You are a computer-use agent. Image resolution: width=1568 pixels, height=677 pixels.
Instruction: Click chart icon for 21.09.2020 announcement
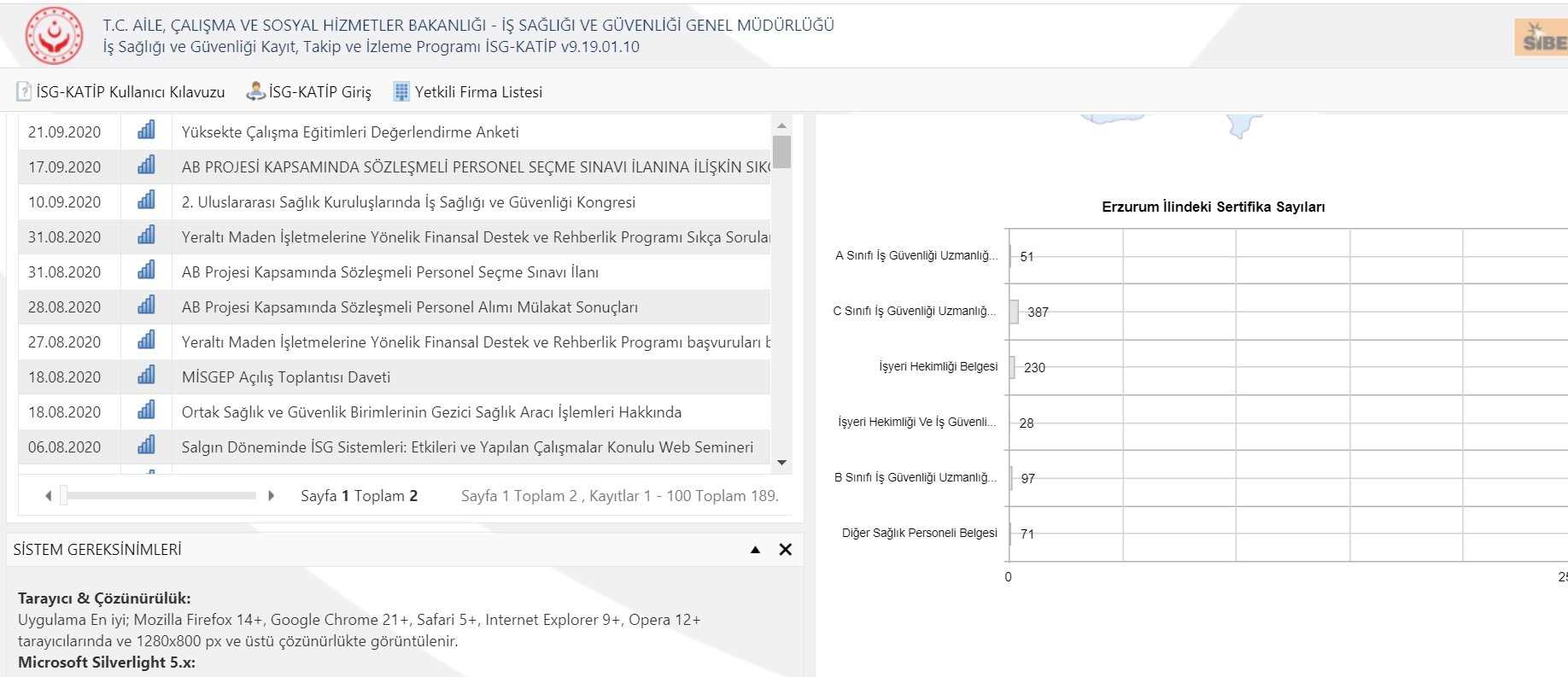147,131
